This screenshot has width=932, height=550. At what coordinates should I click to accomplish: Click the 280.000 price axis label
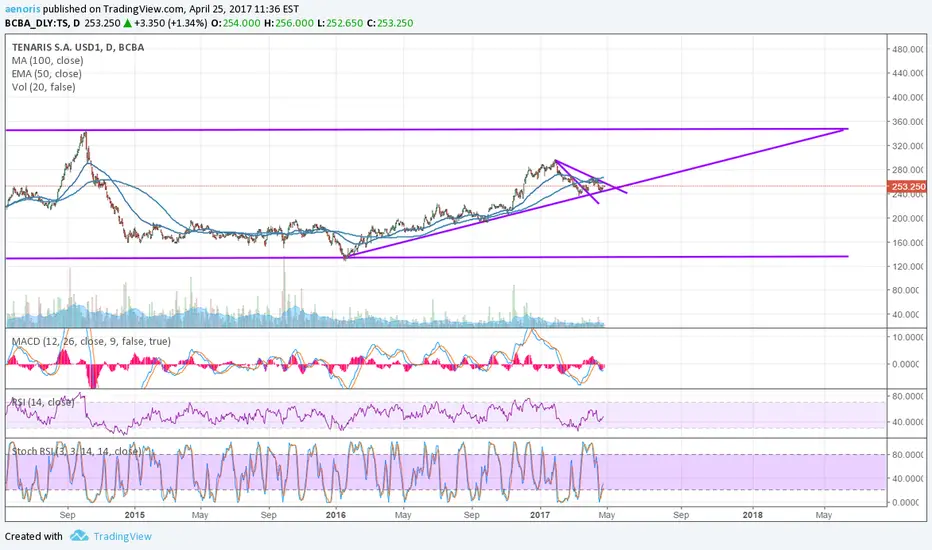pyautogui.click(x=908, y=169)
